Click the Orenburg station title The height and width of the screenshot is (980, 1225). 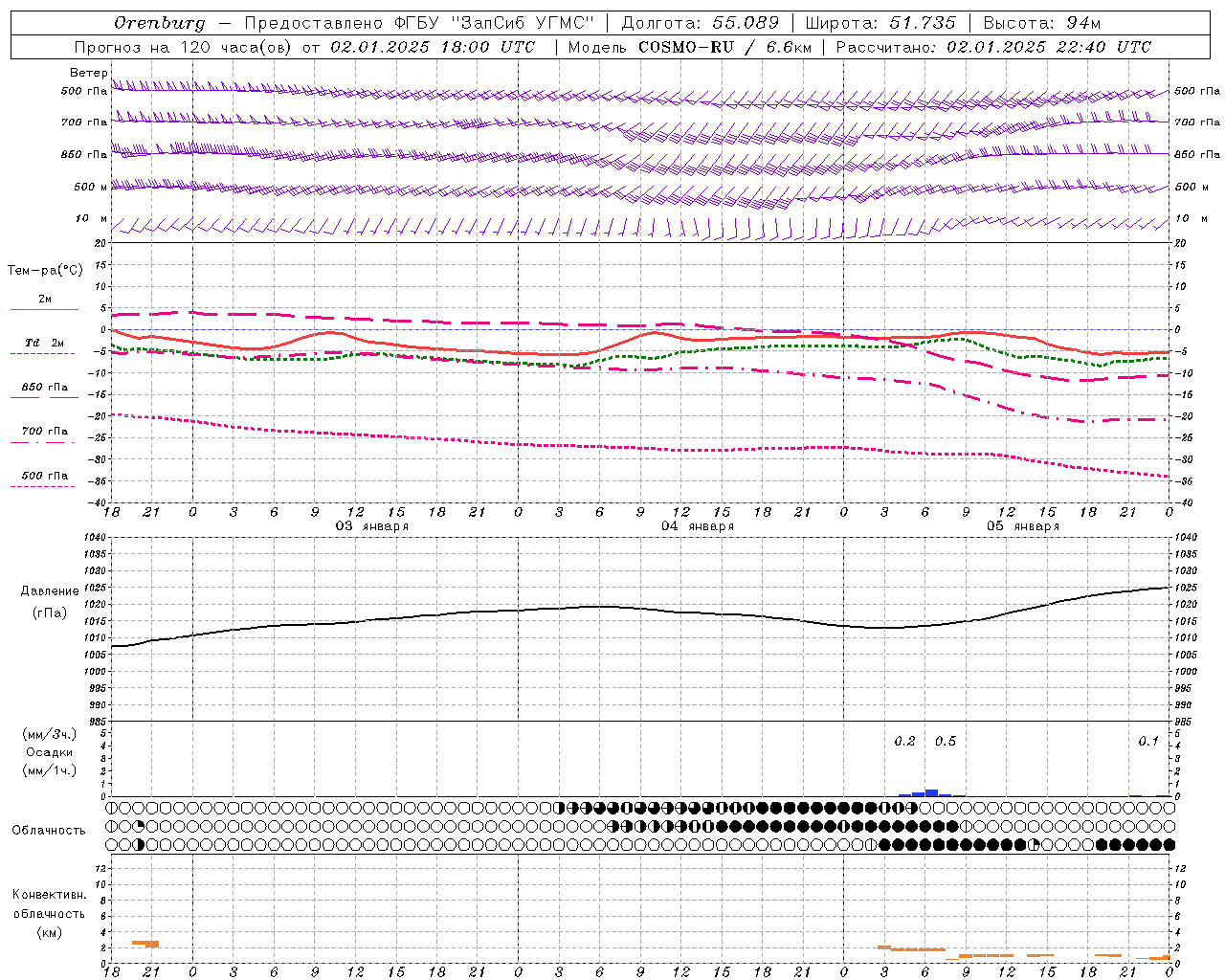point(160,23)
